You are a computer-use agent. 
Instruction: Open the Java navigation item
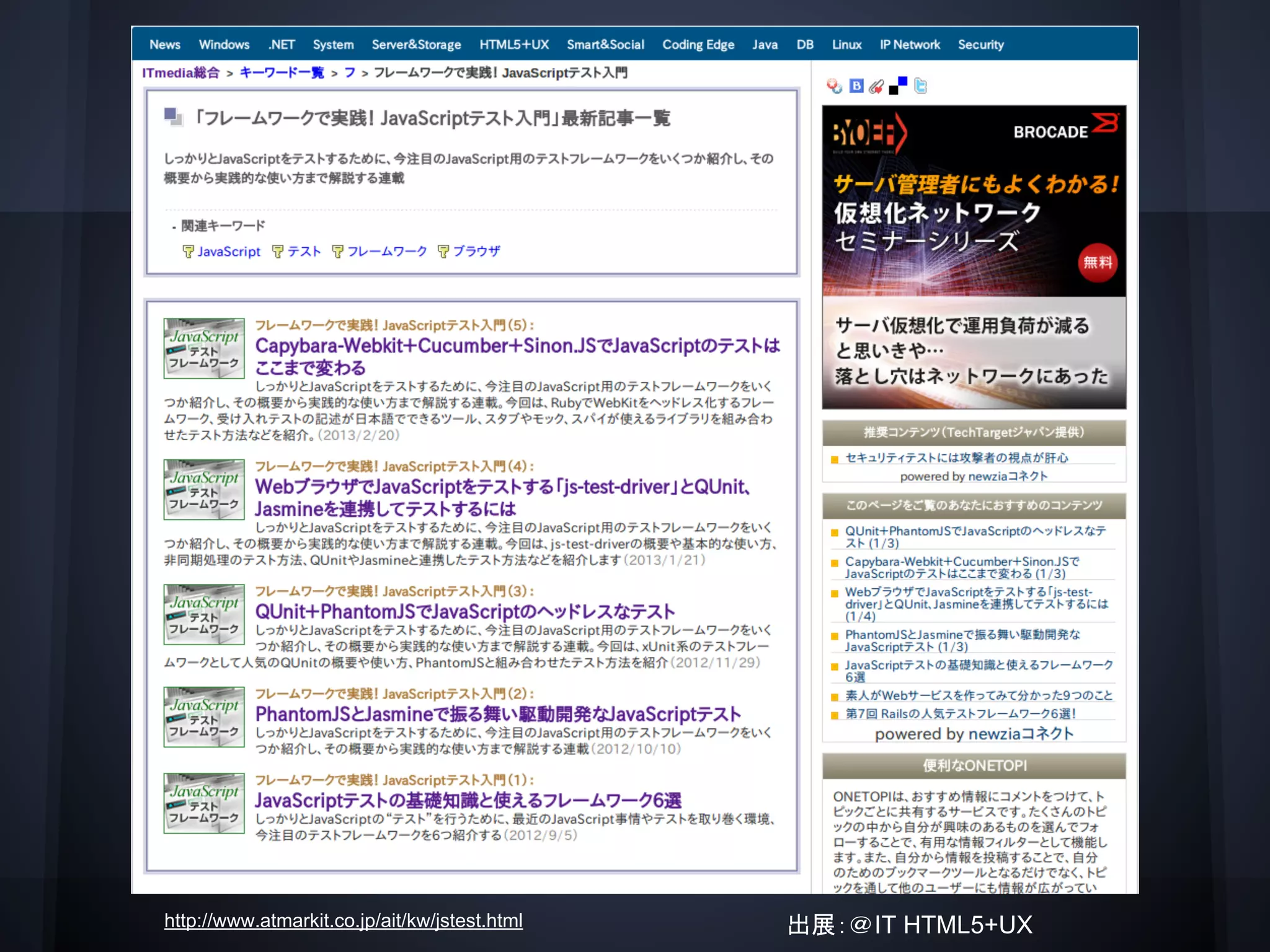pos(765,45)
